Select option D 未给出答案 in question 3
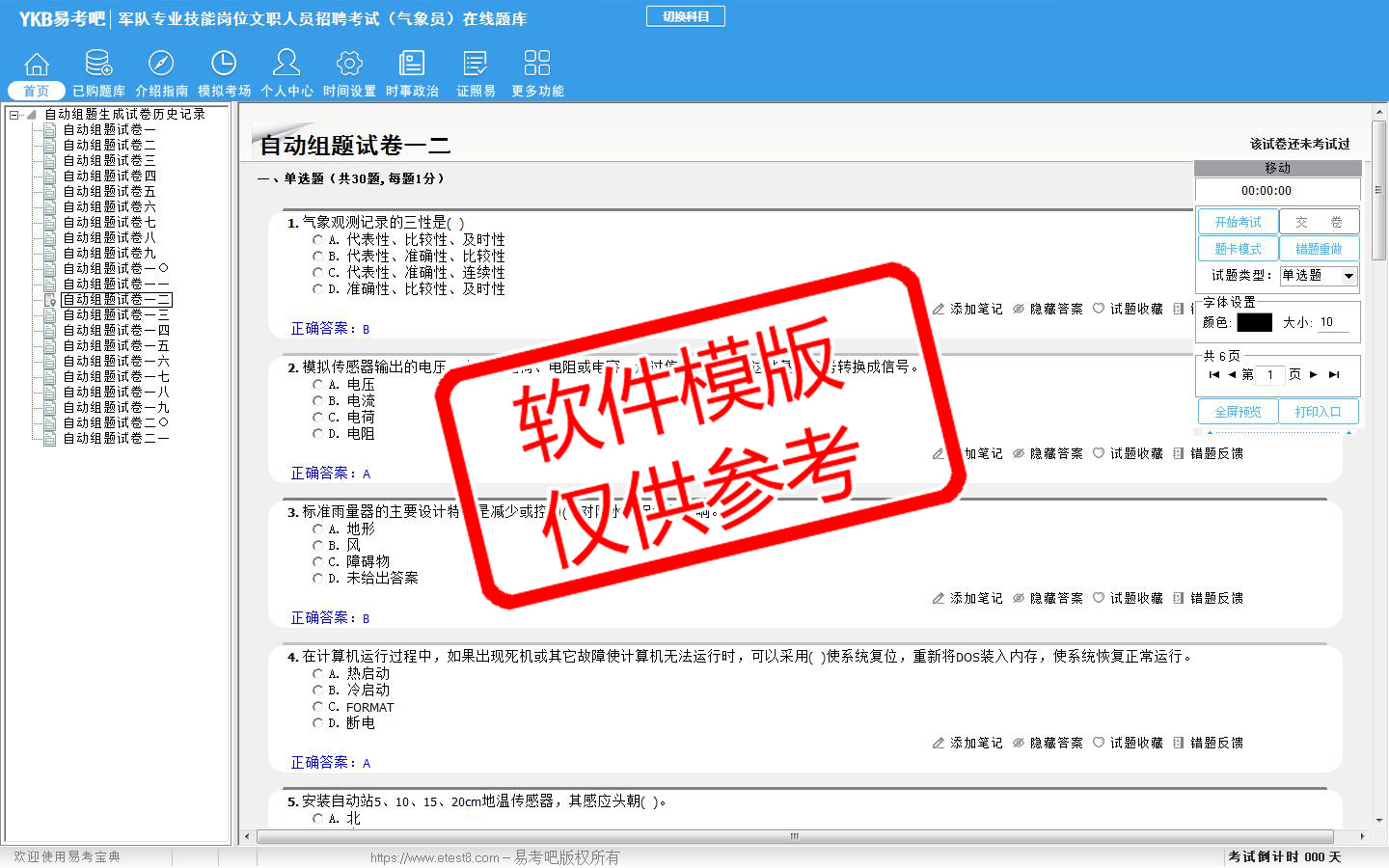 pos(317,579)
